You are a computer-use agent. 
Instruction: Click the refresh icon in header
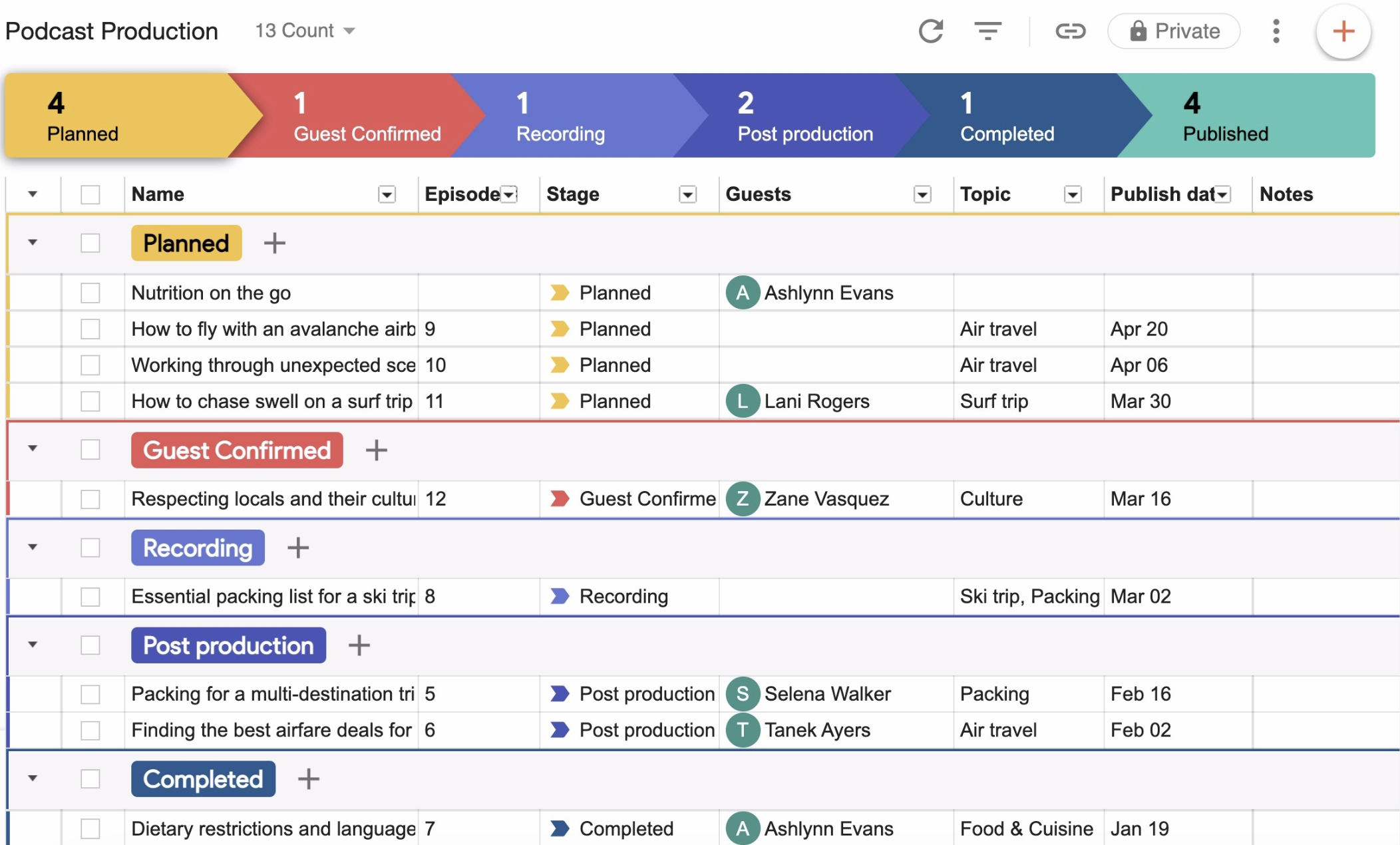tap(931, 31)
